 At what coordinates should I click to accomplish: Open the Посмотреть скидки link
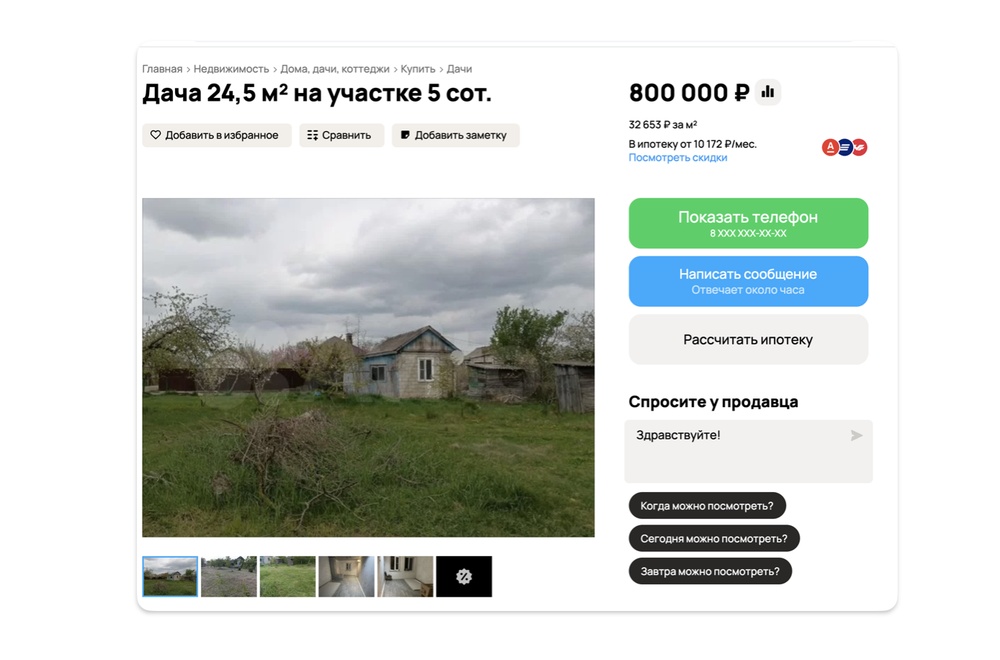[x=677, y=158]
